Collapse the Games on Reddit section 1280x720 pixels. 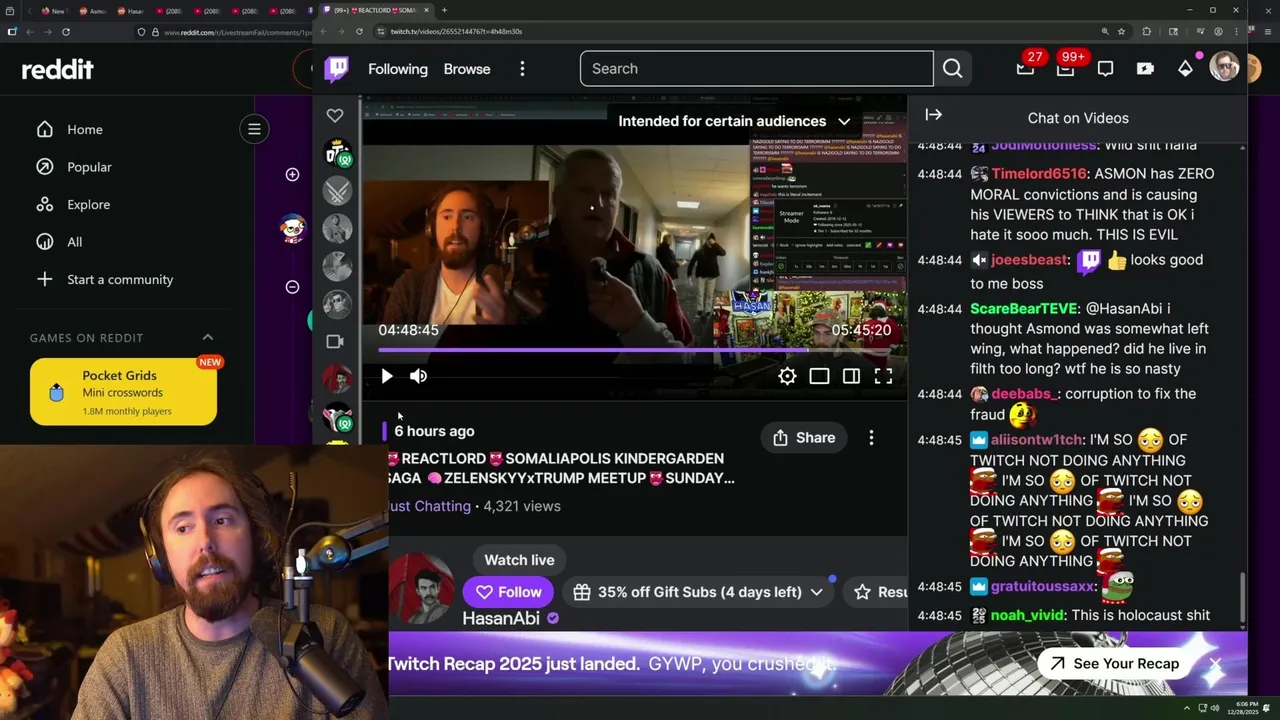coord(208,338)
